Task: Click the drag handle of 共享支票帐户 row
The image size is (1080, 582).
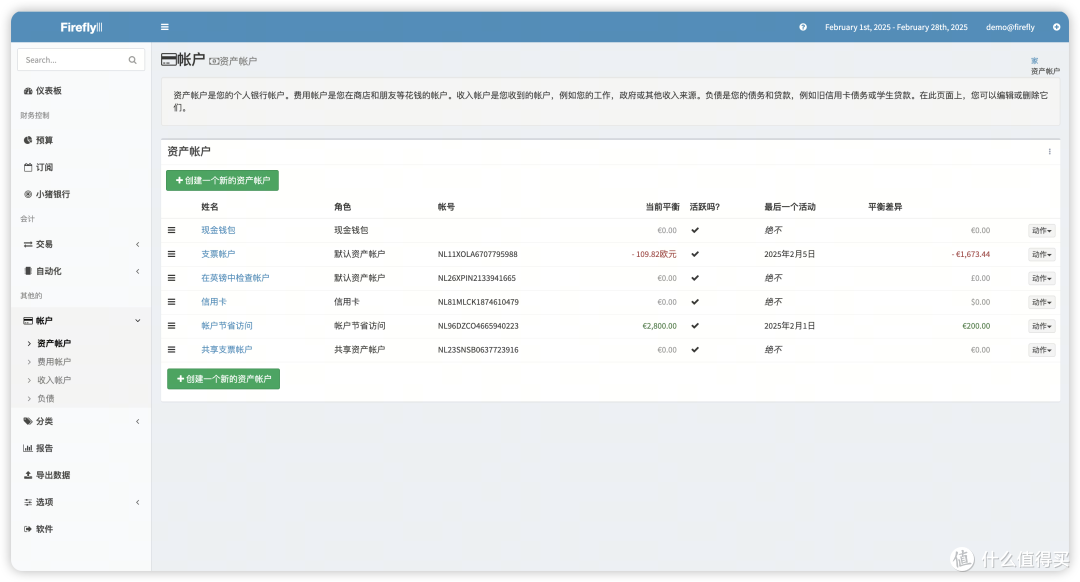Action: click(172, 349)
